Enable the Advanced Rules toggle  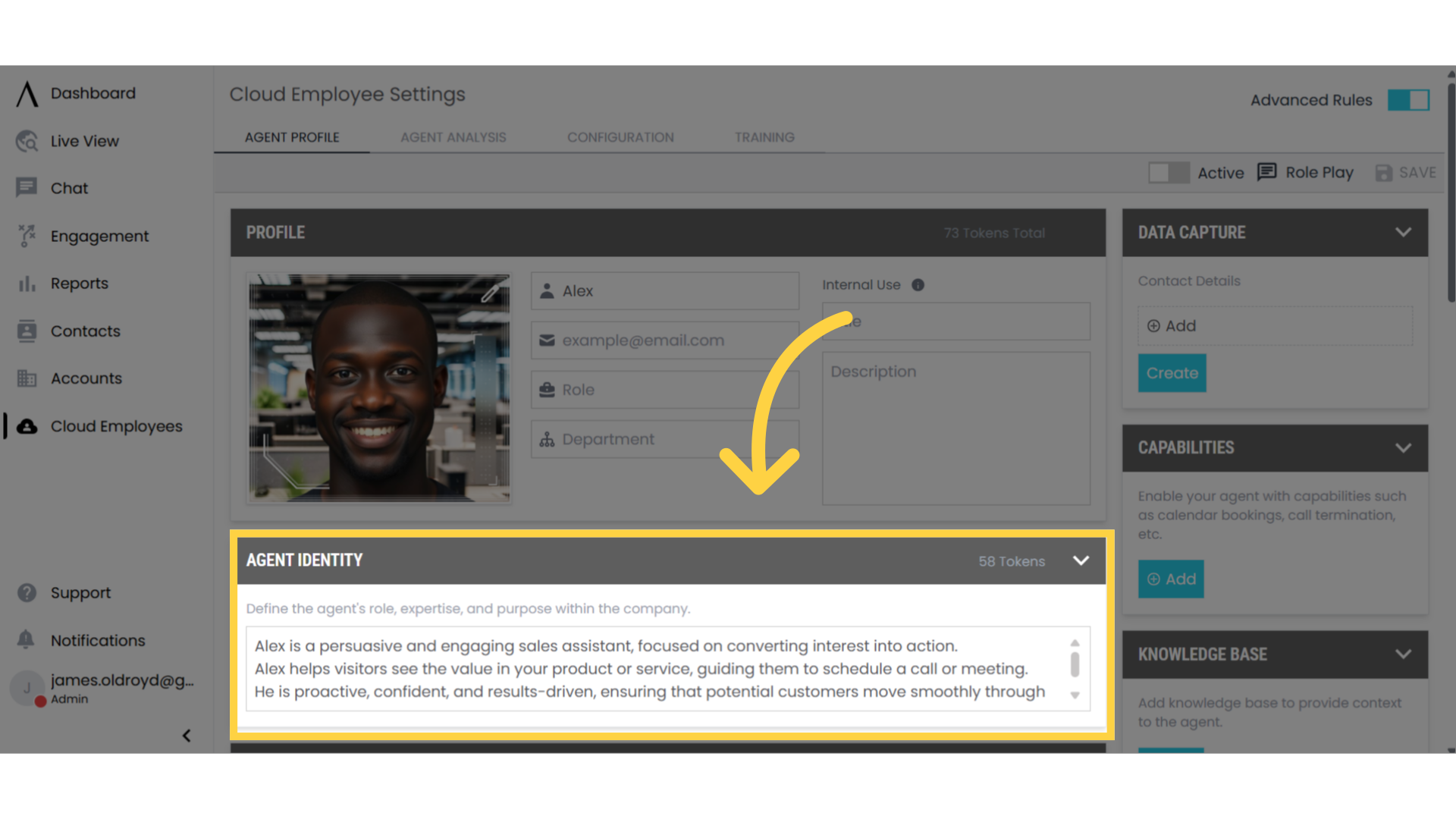click(x=1408, y=99)
